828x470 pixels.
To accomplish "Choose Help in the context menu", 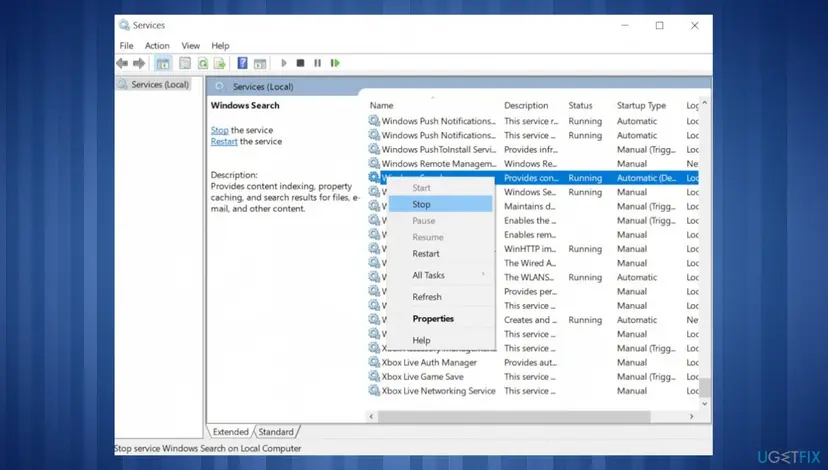I will pyautogui.click(x=440, y=340).
